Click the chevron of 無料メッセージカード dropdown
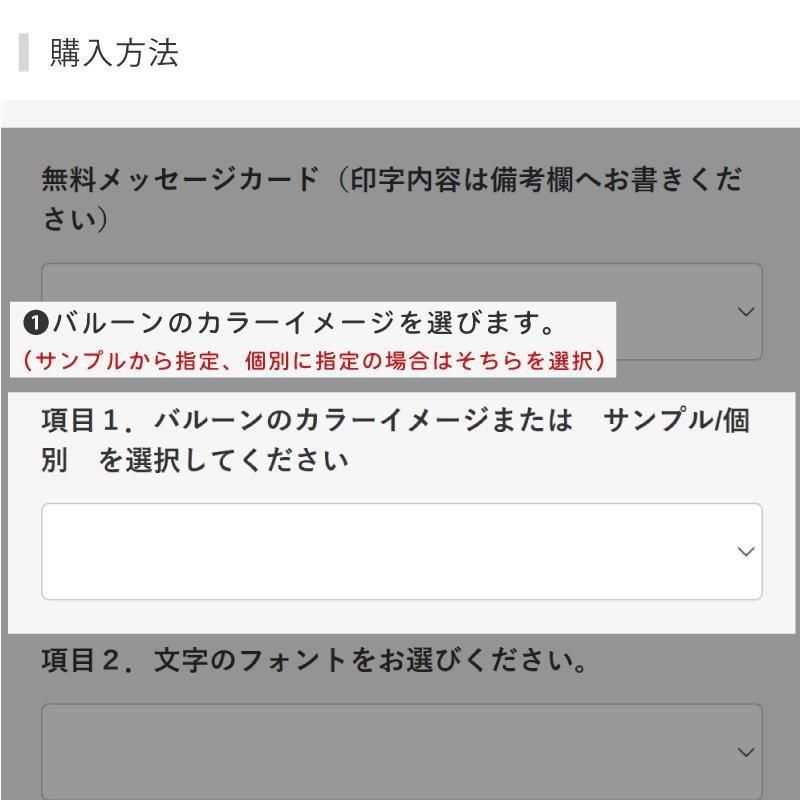The height and width of the screenshot is (800, 800). point(745,312)
